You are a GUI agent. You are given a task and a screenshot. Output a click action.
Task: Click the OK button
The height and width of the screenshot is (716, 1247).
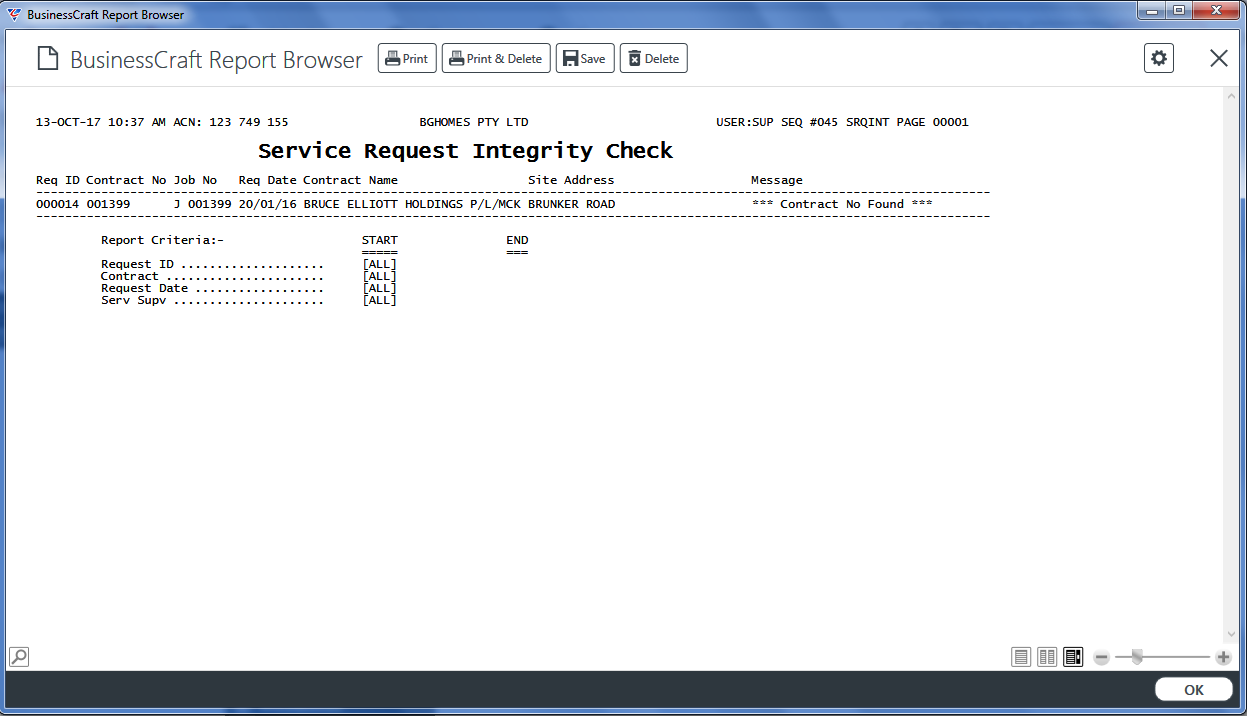(1194, 690)
